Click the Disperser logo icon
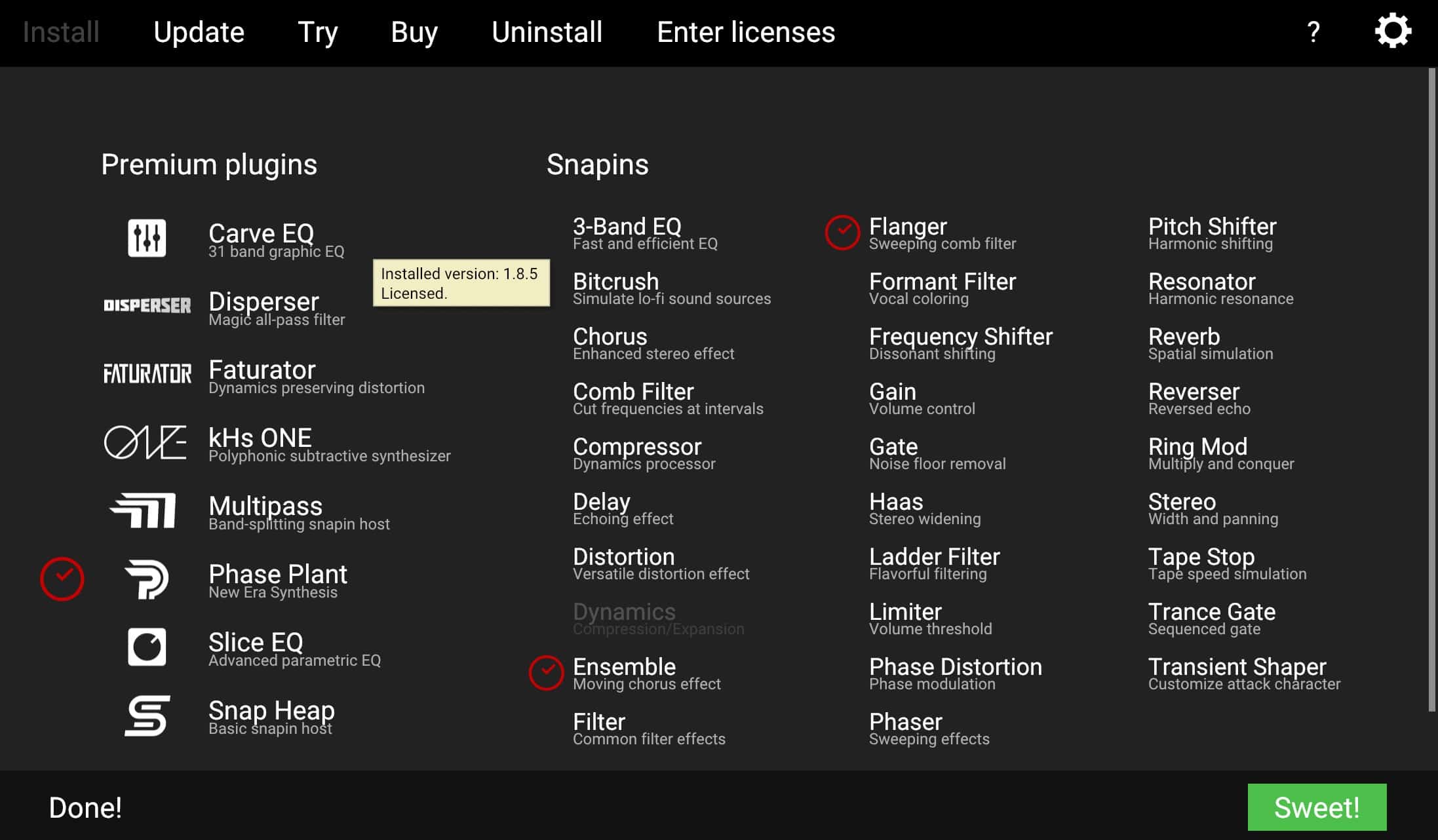 tap(147, 305)
